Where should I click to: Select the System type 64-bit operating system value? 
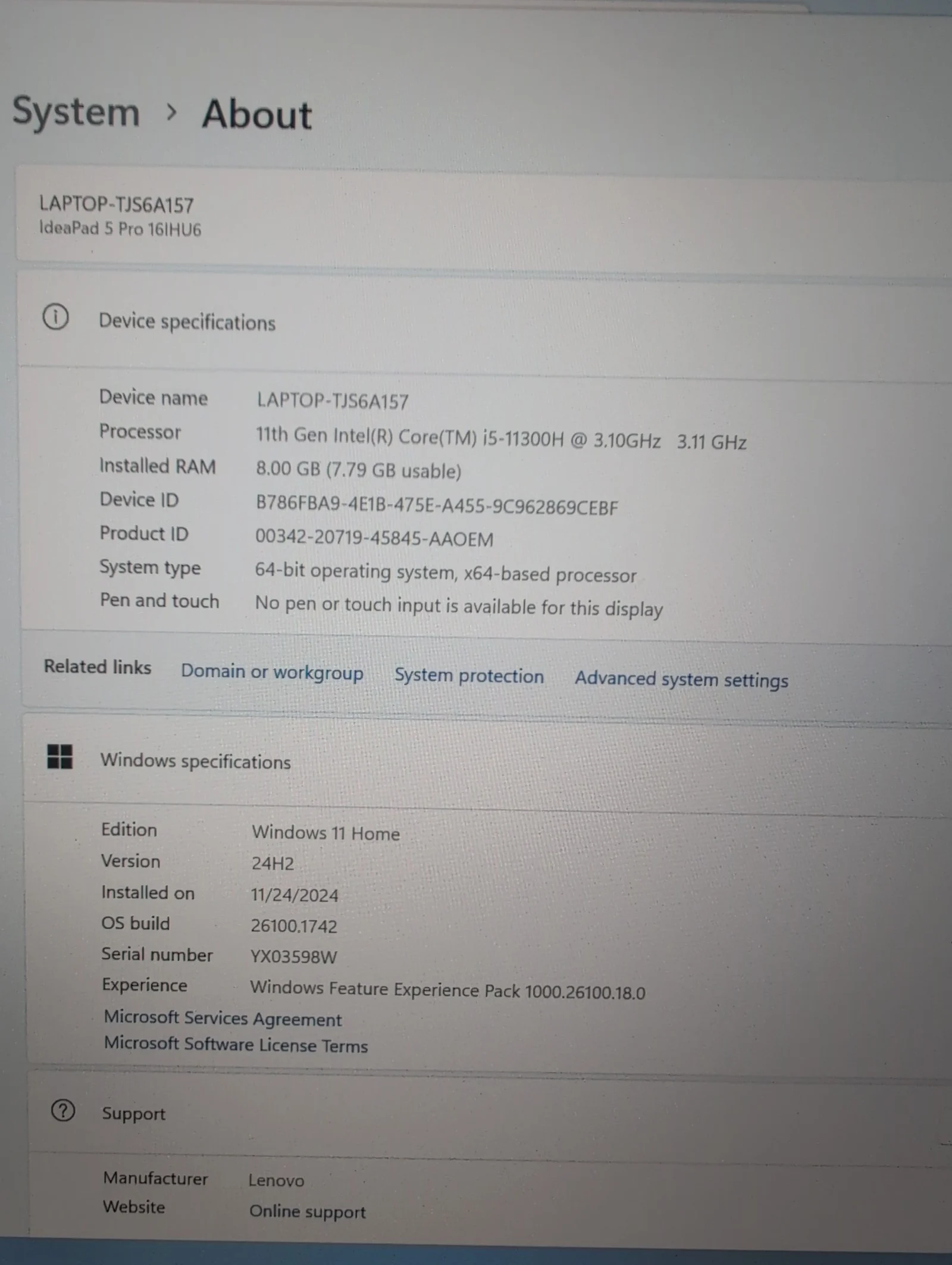click(x=446, y=572)
